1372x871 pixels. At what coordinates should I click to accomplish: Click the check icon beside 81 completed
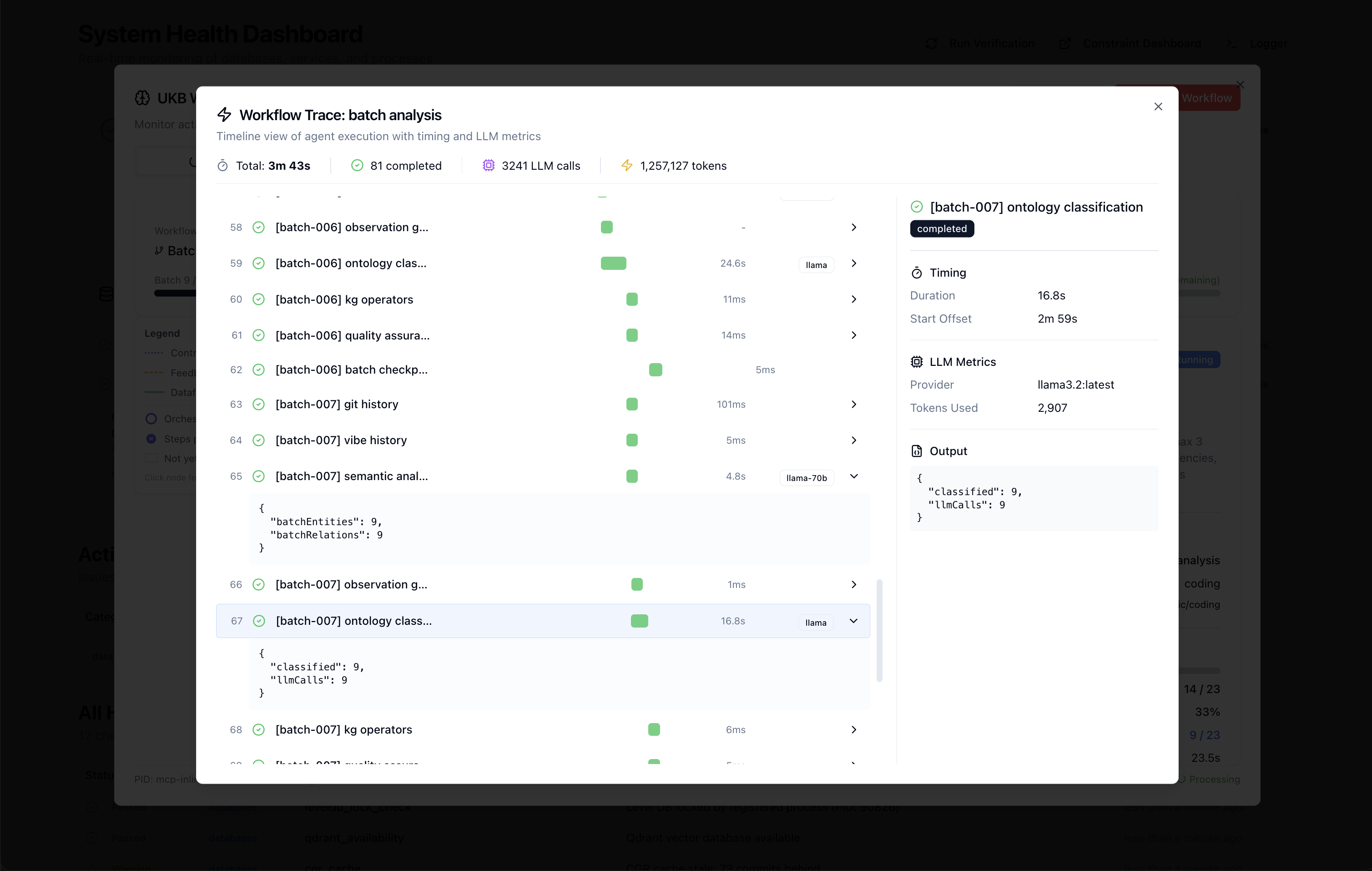coord(357,165)
